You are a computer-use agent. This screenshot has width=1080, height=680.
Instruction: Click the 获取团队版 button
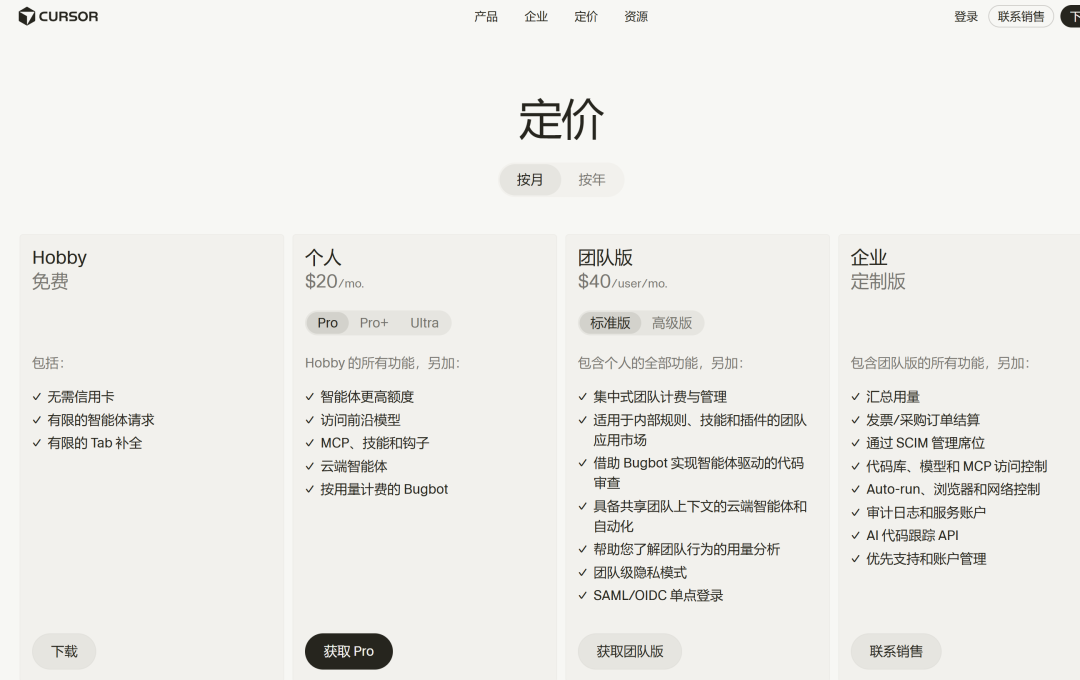pyautogui.click(x=630, y=651)
